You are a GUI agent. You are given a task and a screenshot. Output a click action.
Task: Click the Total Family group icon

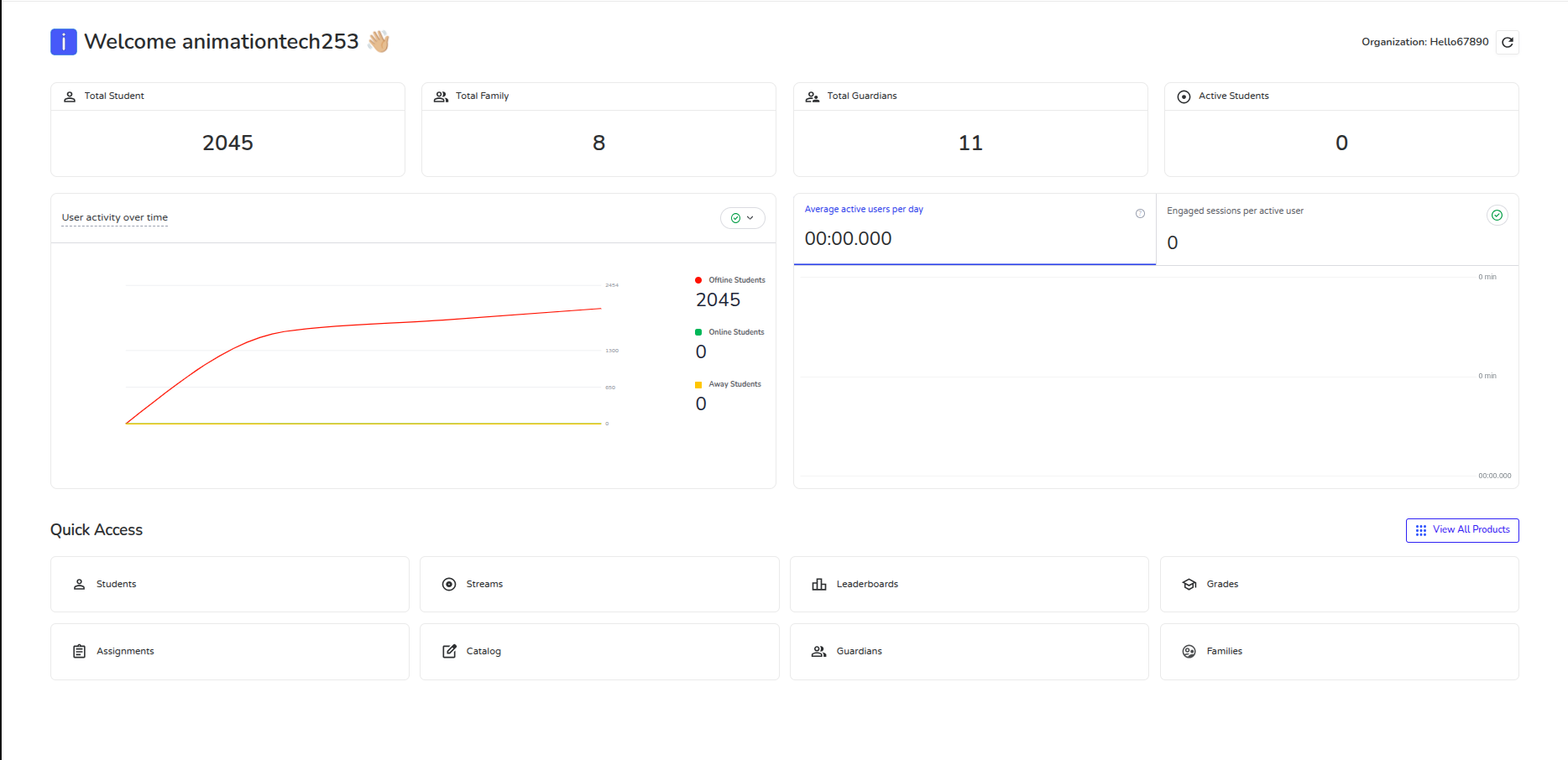441,96
